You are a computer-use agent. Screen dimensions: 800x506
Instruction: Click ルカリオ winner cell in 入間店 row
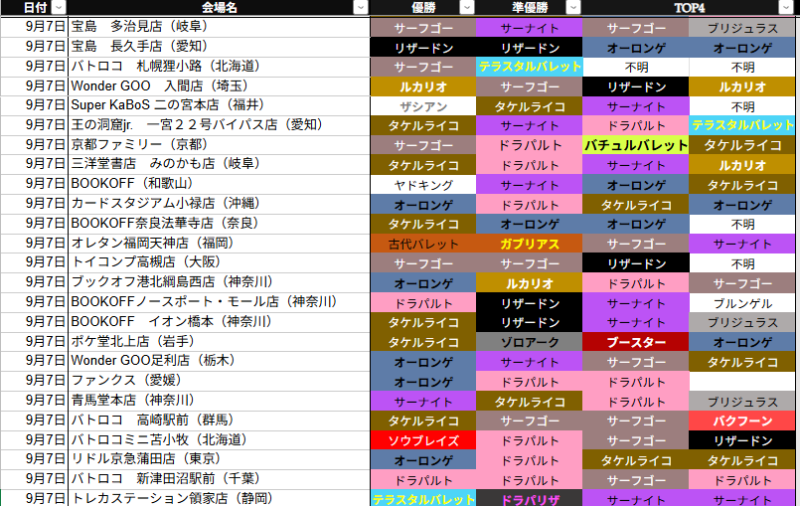click(423, 87)
